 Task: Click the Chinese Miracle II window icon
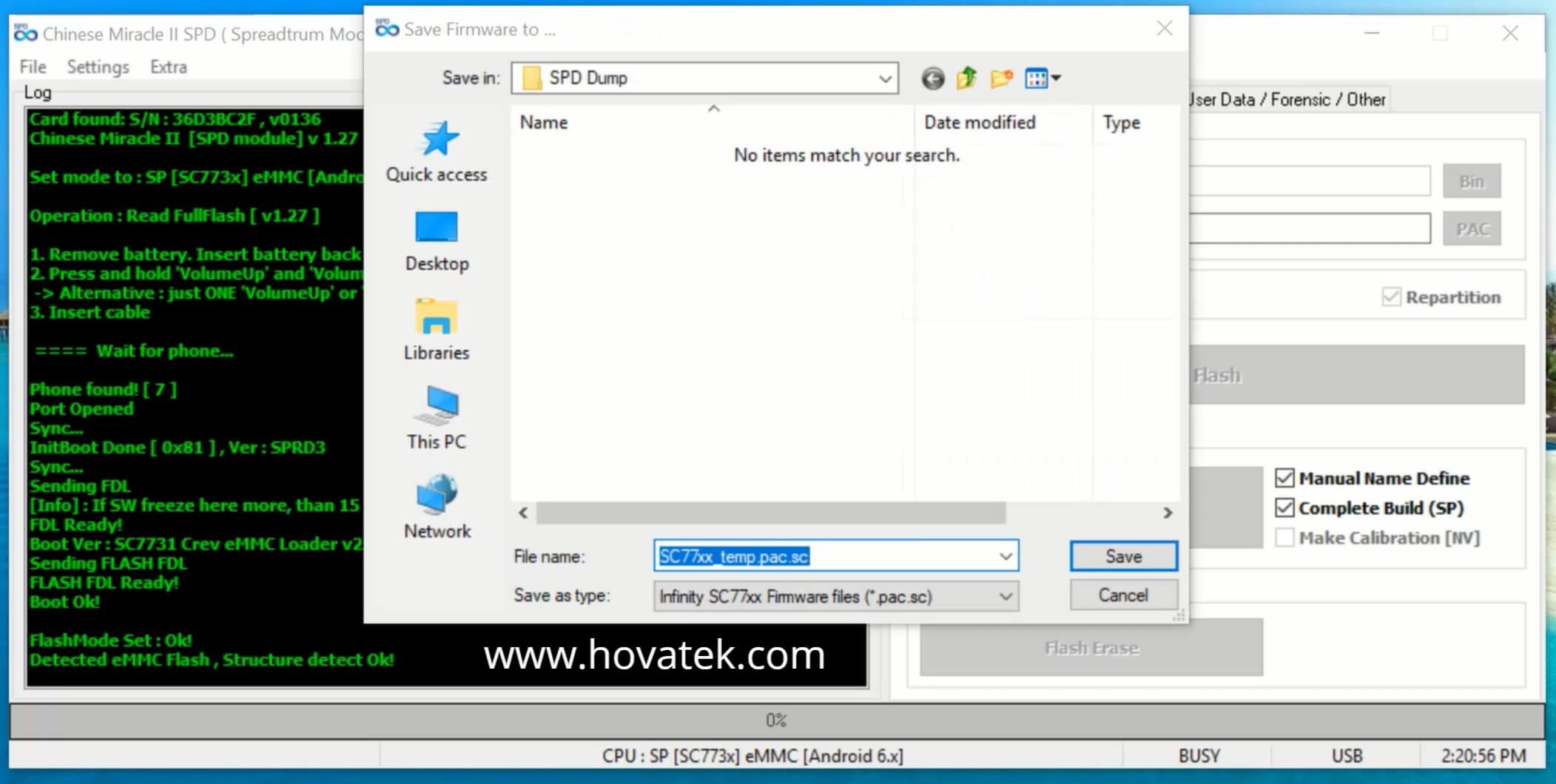pos(25,33)
